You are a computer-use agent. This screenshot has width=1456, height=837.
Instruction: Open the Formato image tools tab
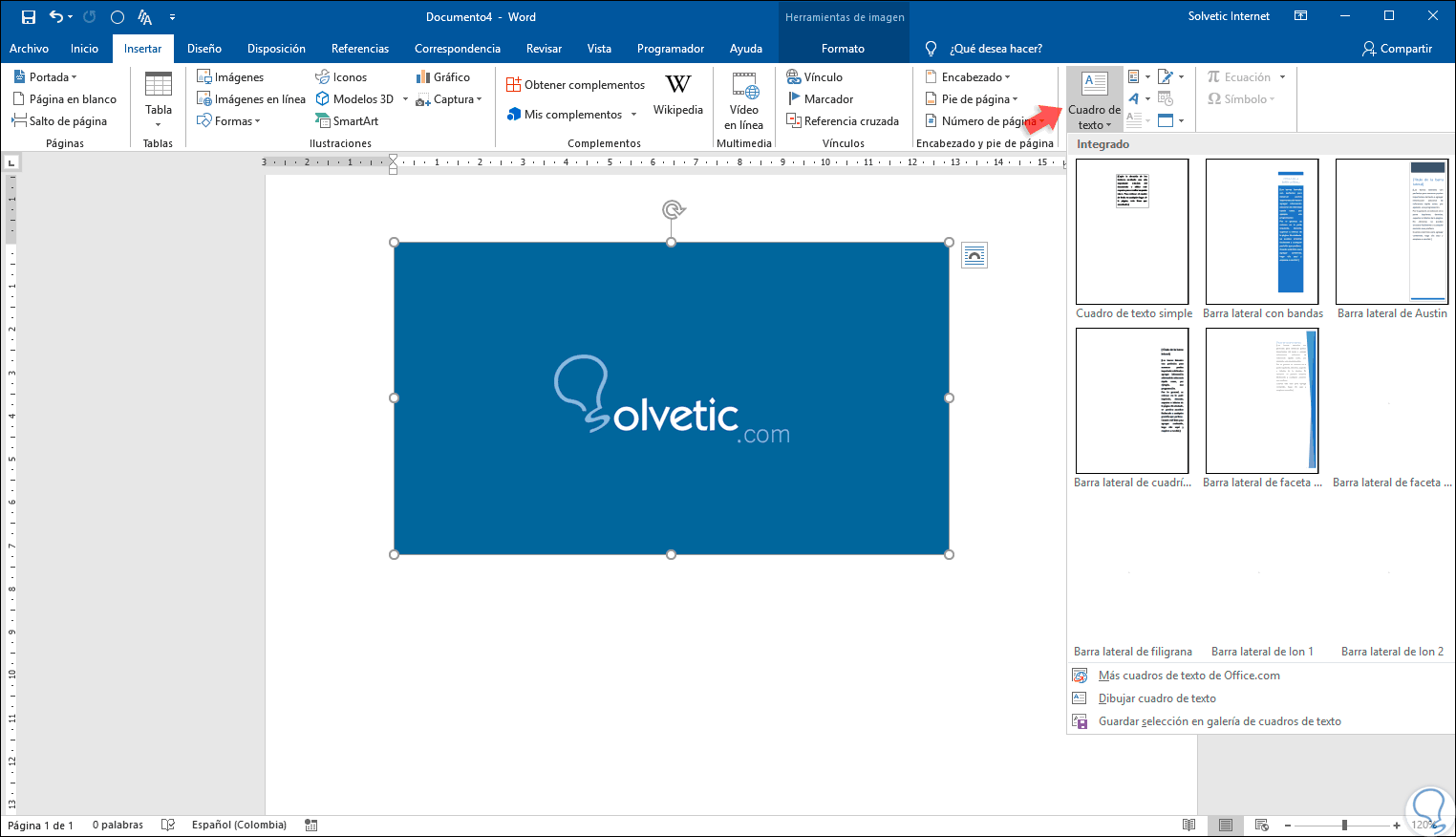(843, 49)
